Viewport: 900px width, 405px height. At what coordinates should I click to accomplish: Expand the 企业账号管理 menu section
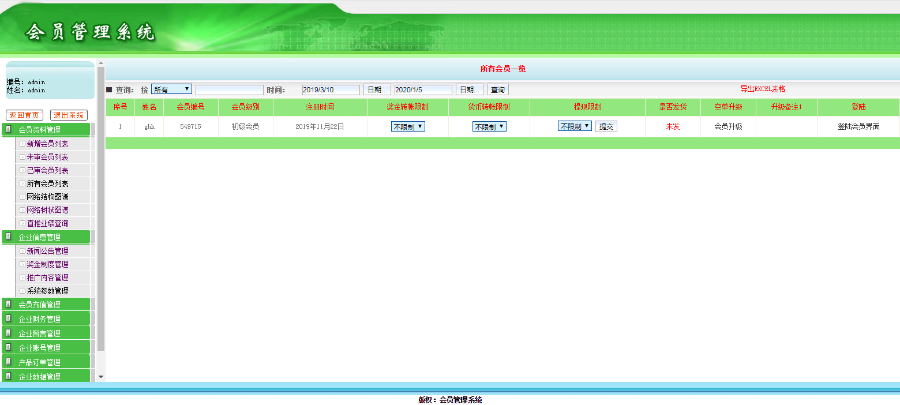tap(46, 347)
